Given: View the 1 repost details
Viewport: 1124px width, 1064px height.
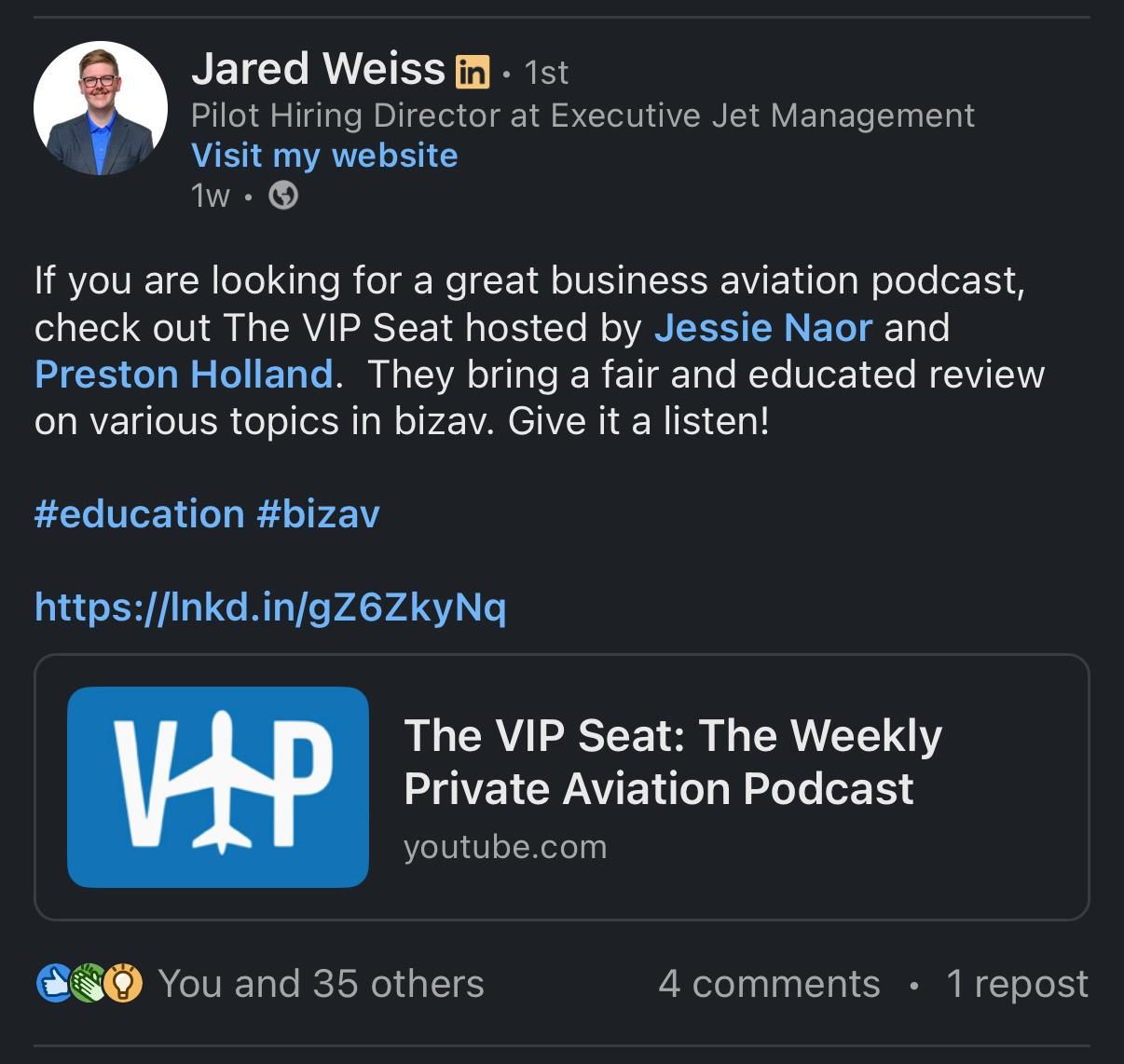Looking at the screenshot, I should (1017, 984).
